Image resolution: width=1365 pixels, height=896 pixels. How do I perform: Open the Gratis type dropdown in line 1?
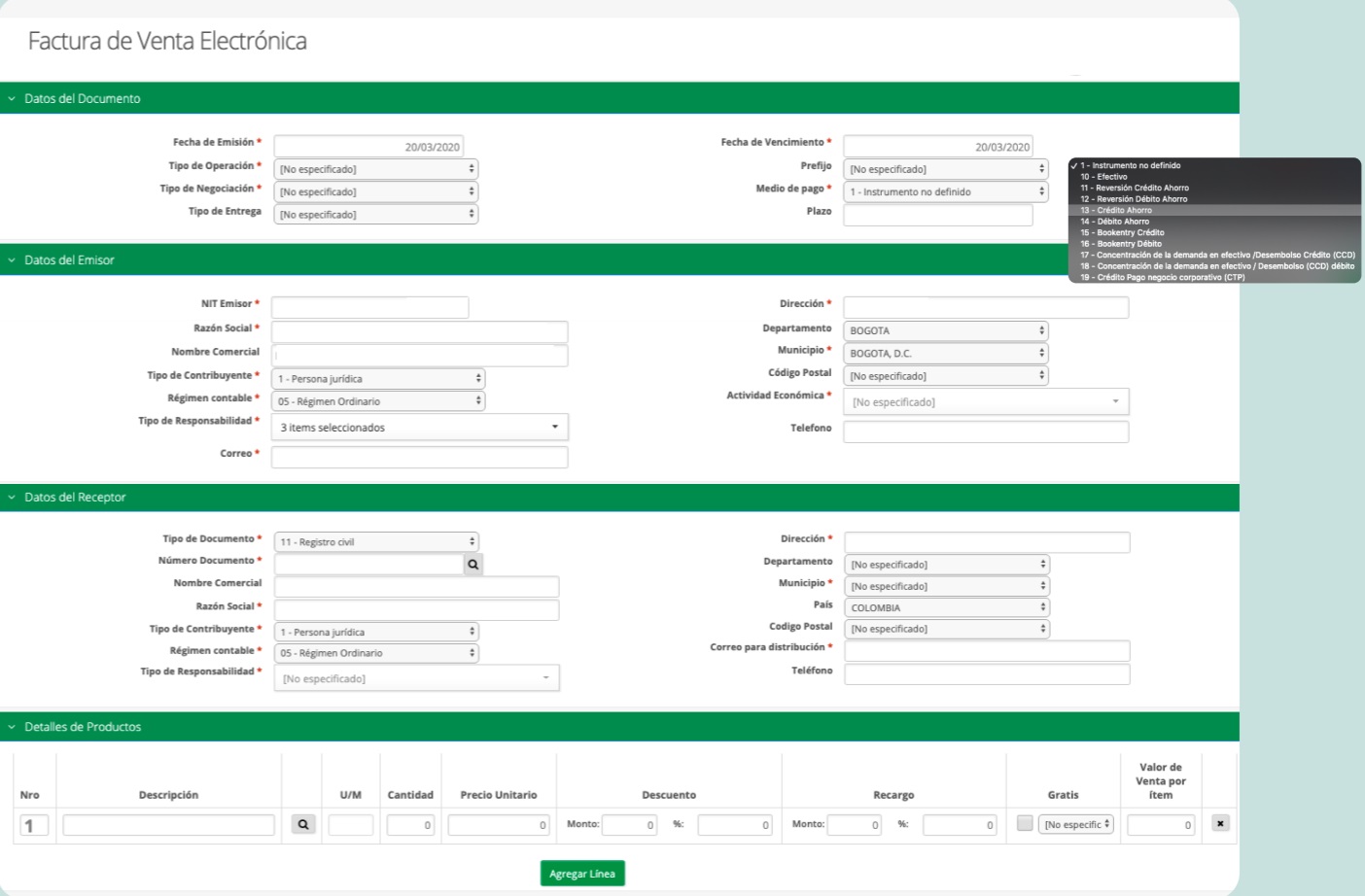tap(1076, 824)
